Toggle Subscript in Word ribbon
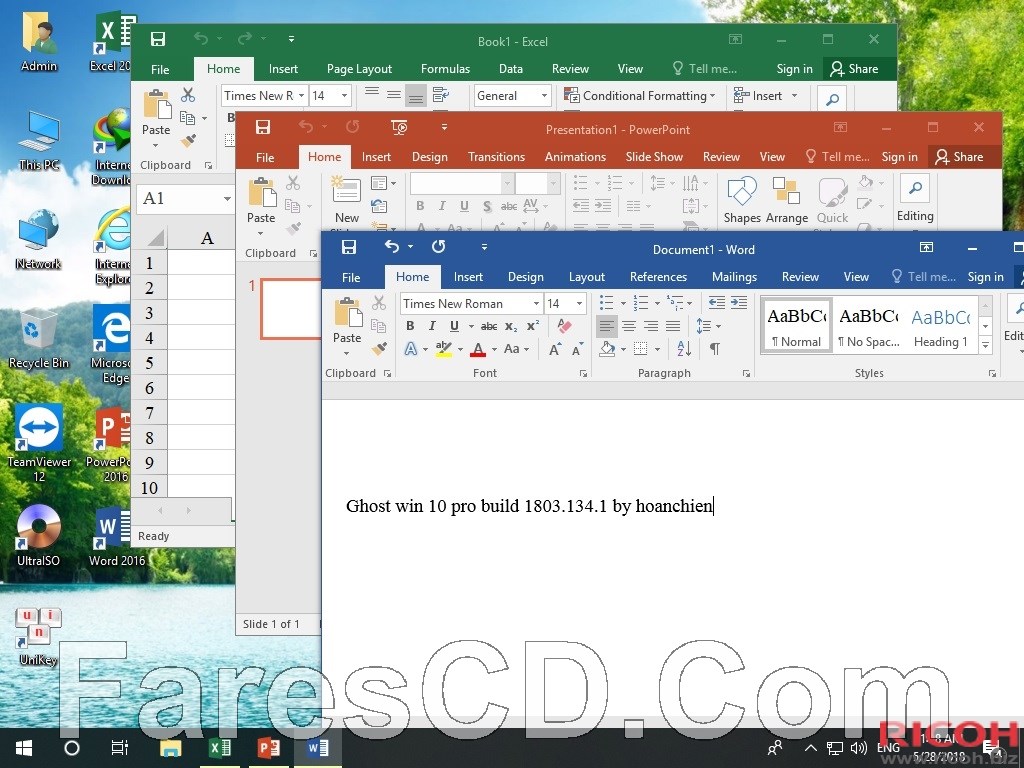Image resolution: width=1024 pixels, height=768 pixels. coord(511,326)
